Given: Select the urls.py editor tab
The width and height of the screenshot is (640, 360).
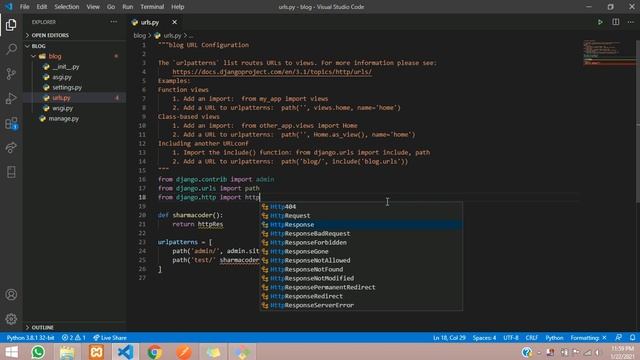Looking at the screenshot, I should (x=150, y=22).
